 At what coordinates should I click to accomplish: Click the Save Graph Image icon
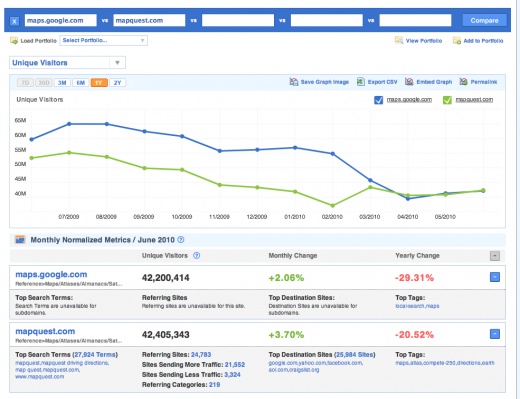tap(294, 82)
